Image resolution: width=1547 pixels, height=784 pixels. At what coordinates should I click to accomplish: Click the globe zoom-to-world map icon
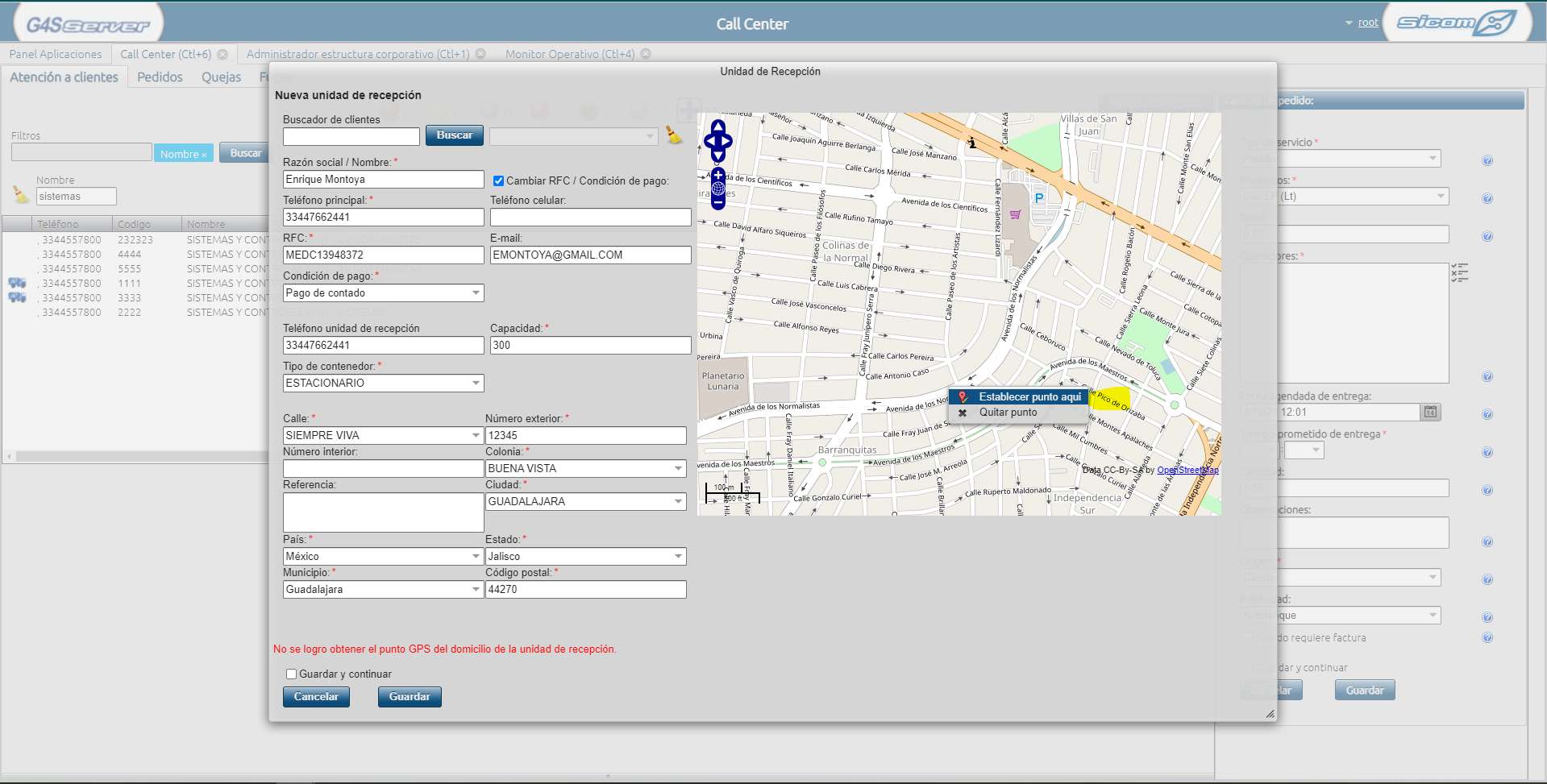click(x=718, y=189)
